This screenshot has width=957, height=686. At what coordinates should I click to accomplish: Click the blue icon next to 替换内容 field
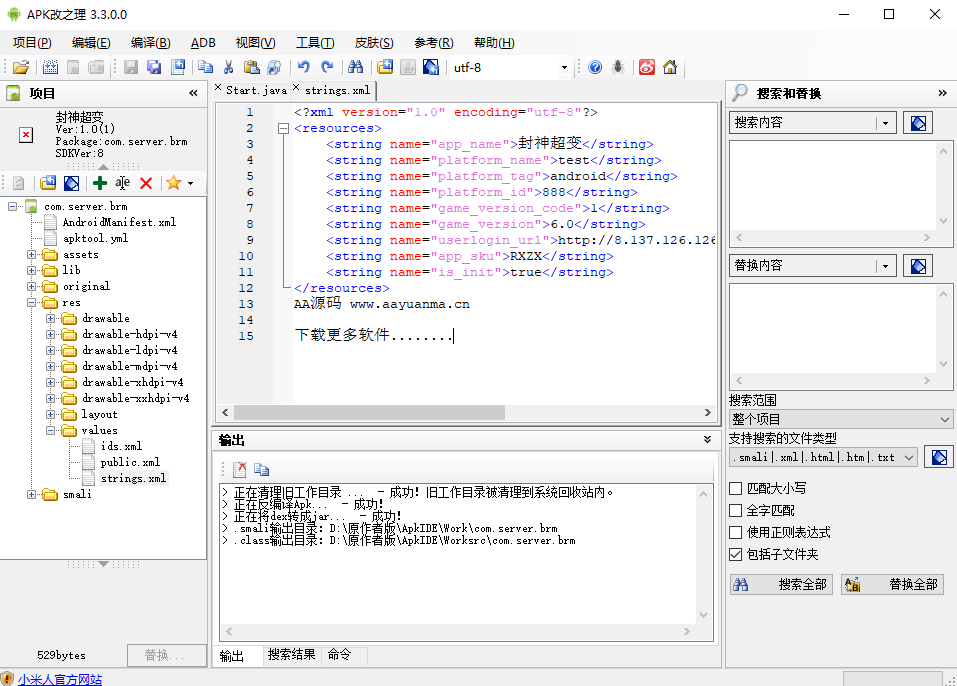[918, 266]
